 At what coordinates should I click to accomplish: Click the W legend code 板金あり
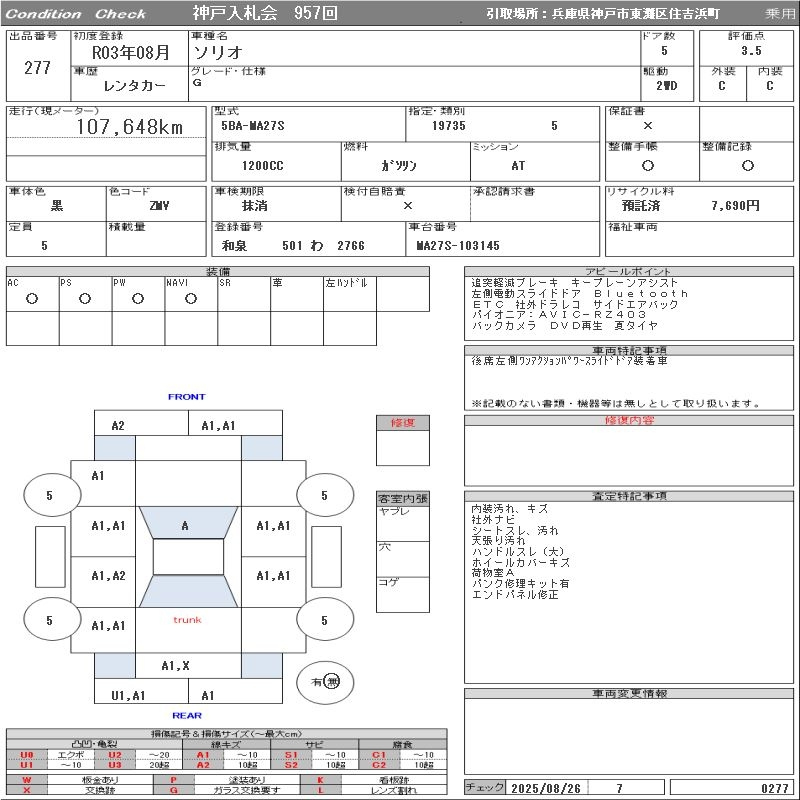(x=27, y=780)
